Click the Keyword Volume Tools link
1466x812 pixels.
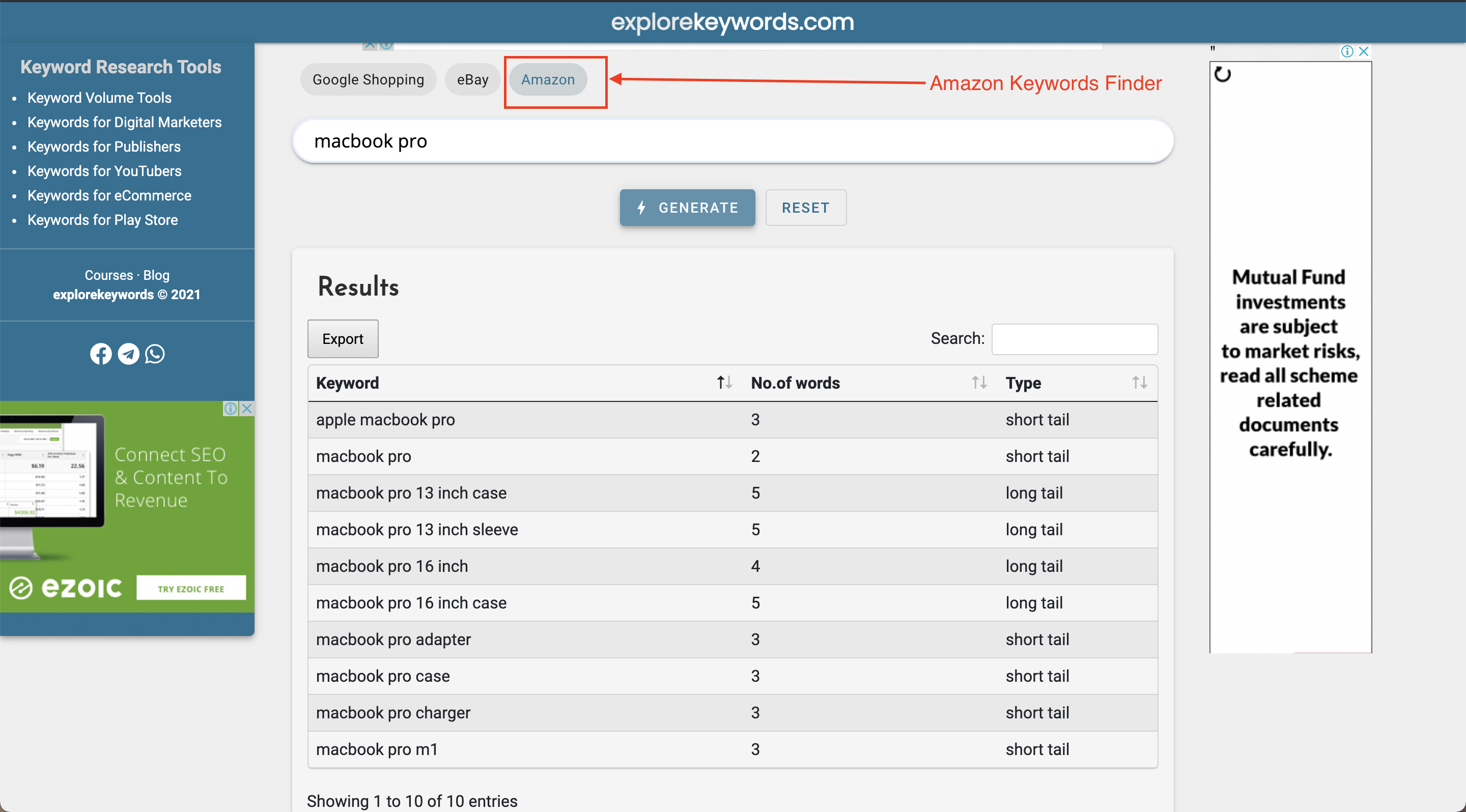point(99,97)
